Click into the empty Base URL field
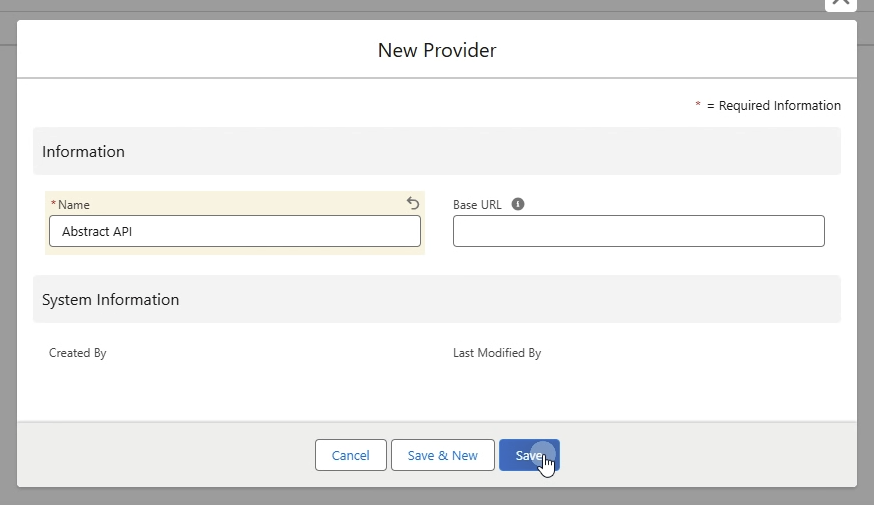This screenshot has width=874, height=505. [x=638, y=231]
